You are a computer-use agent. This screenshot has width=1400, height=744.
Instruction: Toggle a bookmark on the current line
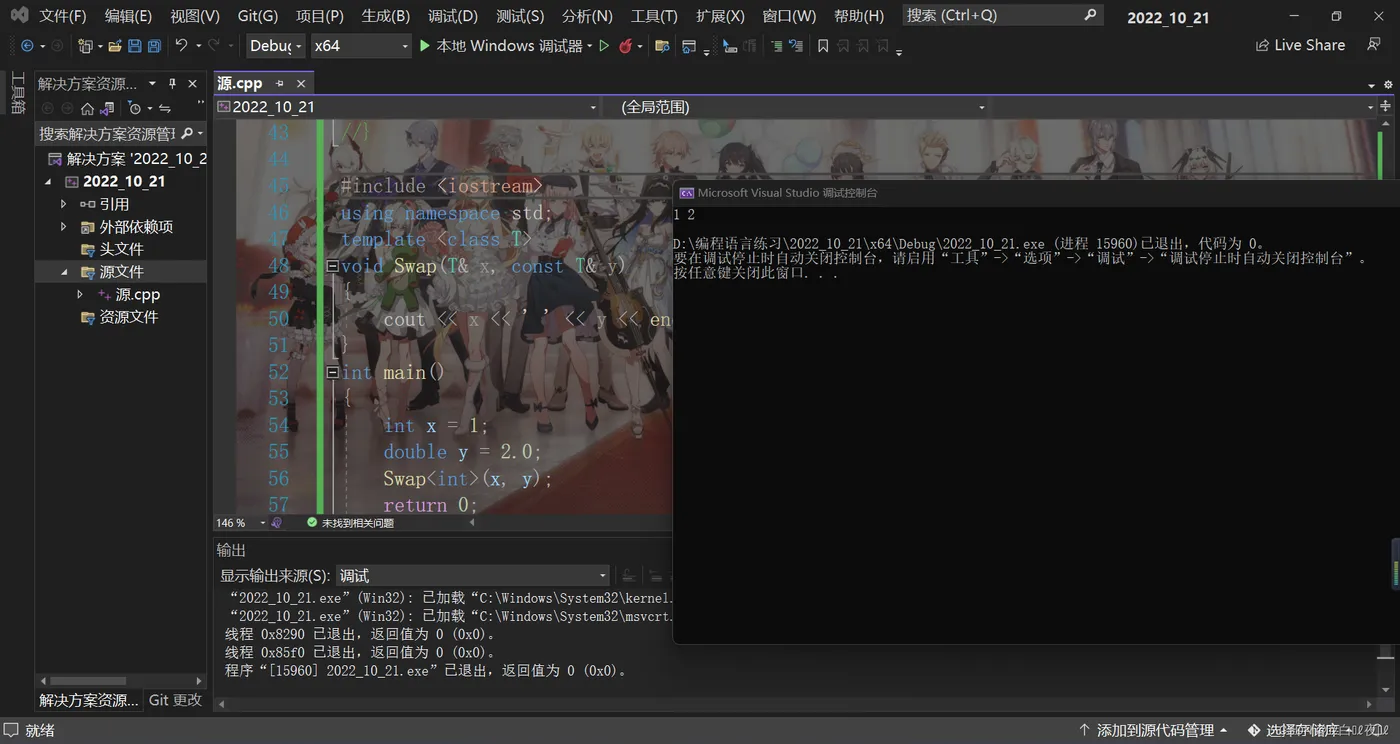pyautogui.click(x=823, y=46)
